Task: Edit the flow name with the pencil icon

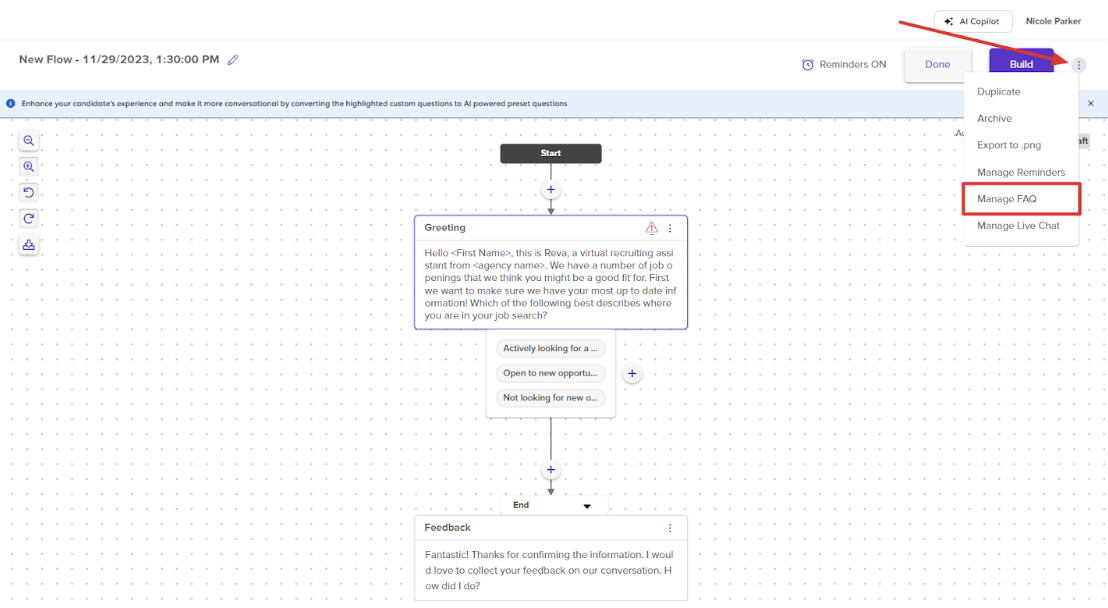Action: point(233,60)
